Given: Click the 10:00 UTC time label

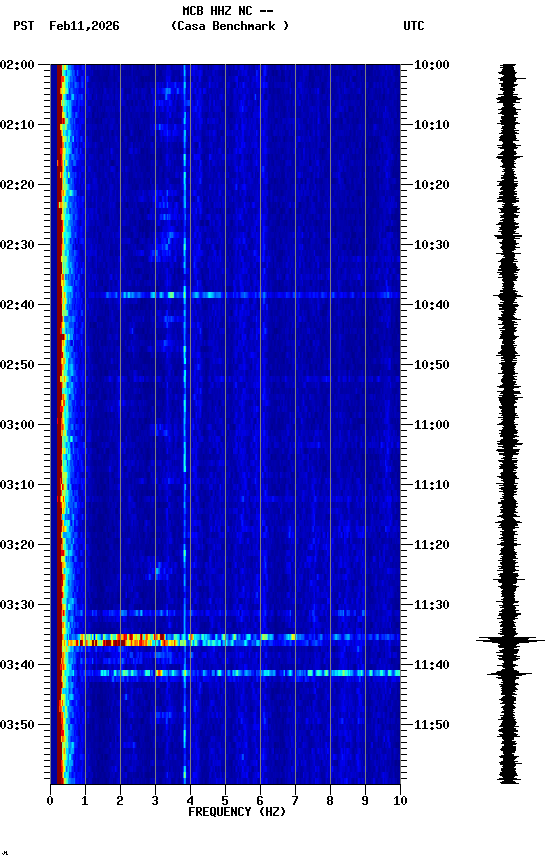Looking at the screenshot, I should point(432,65).
